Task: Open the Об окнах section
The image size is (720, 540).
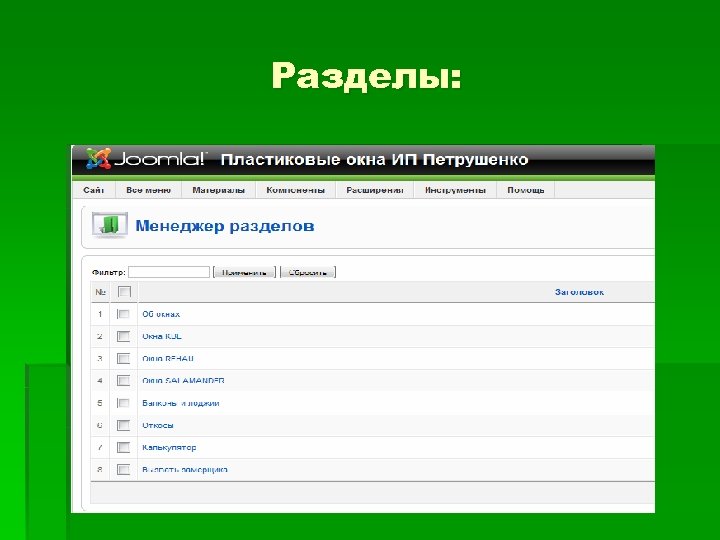Action: point(161,314)
